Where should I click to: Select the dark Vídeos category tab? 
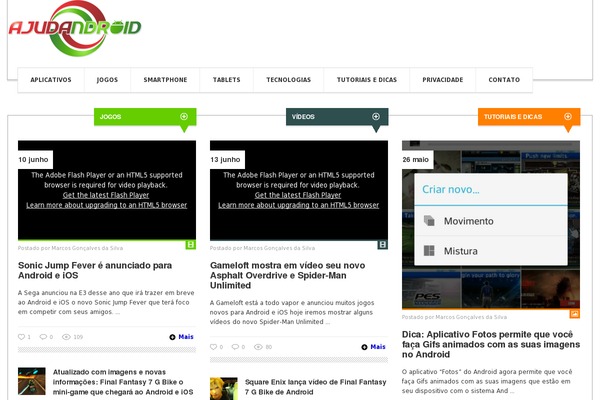[337, 117]
